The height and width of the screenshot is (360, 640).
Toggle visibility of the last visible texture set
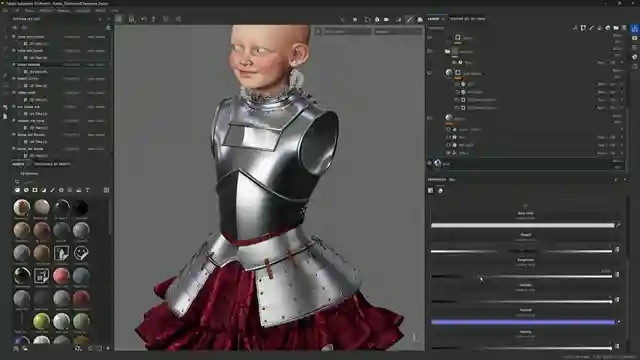pyautogui.click(x=13, y=149)
